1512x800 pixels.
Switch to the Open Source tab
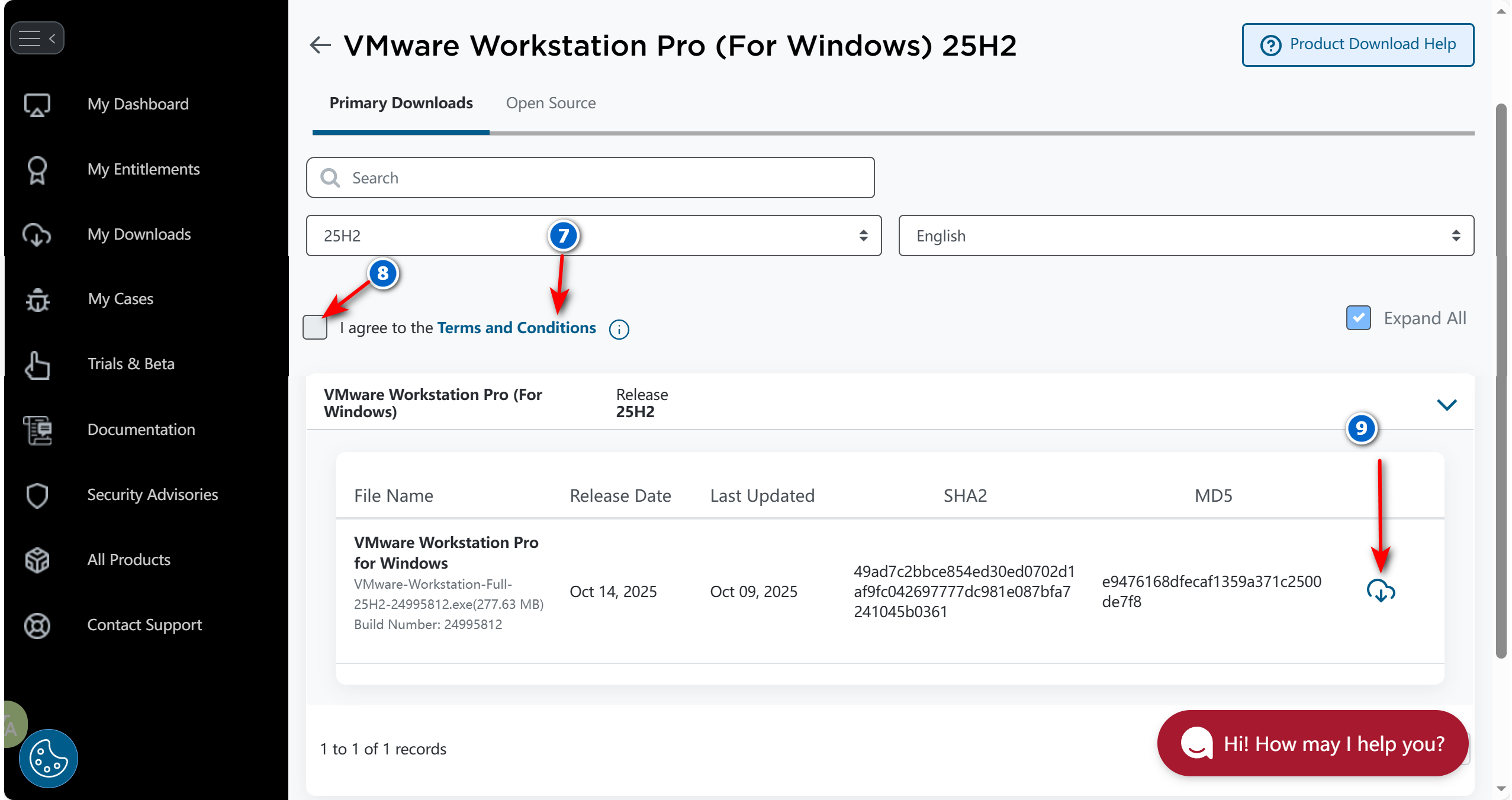click(550, 103)
